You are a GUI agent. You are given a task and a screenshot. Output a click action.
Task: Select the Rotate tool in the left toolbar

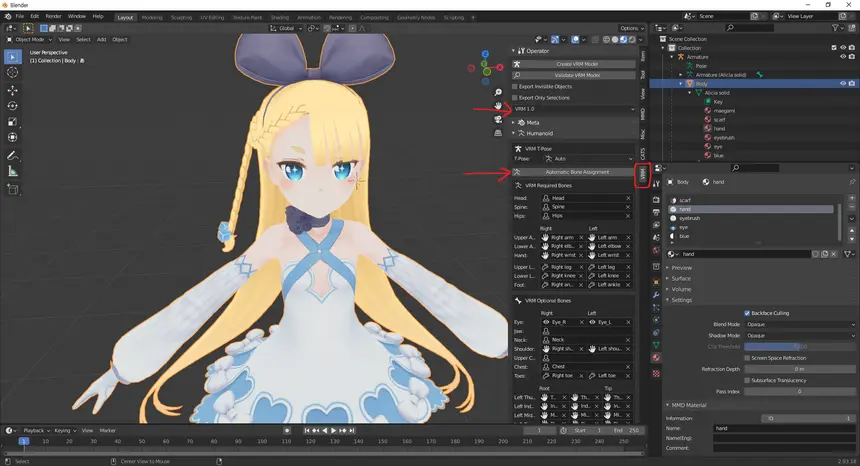click(13, 106)
